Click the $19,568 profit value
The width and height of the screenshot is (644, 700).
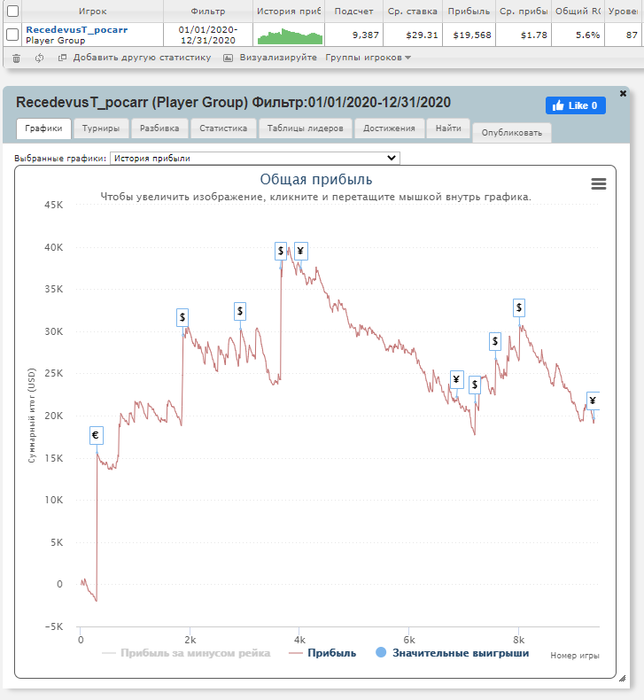472,35
